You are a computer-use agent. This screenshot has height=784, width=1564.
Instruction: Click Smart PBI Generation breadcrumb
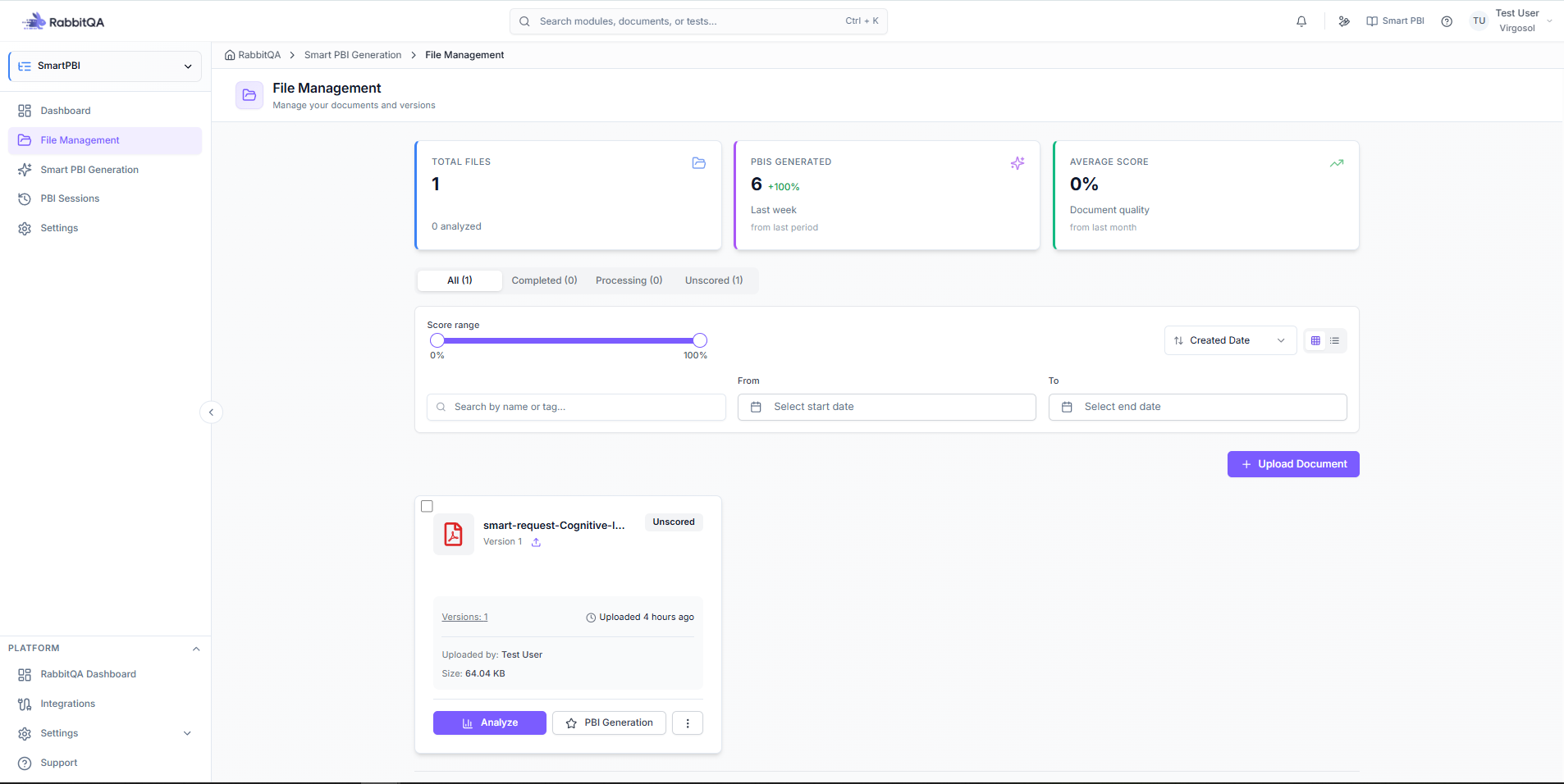(353, 55)
